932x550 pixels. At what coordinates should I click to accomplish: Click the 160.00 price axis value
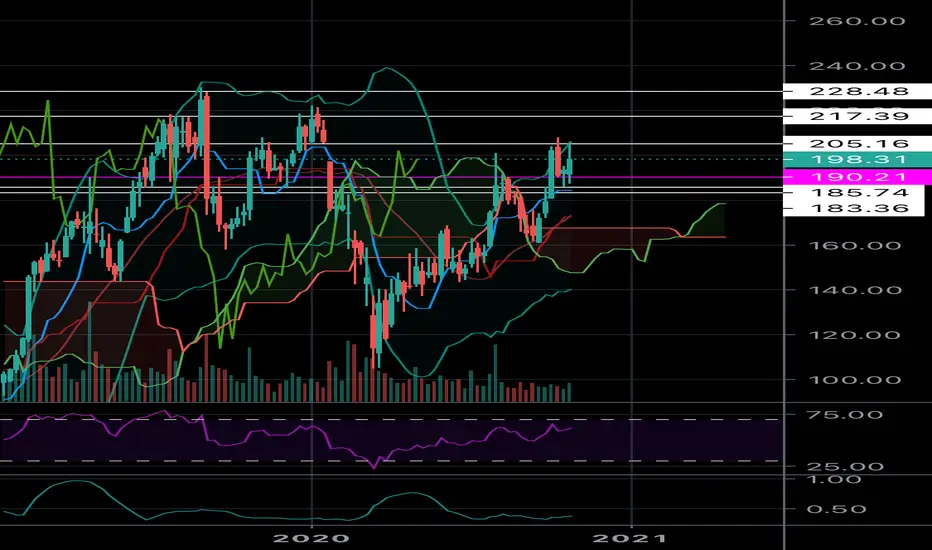coord(855,245)
